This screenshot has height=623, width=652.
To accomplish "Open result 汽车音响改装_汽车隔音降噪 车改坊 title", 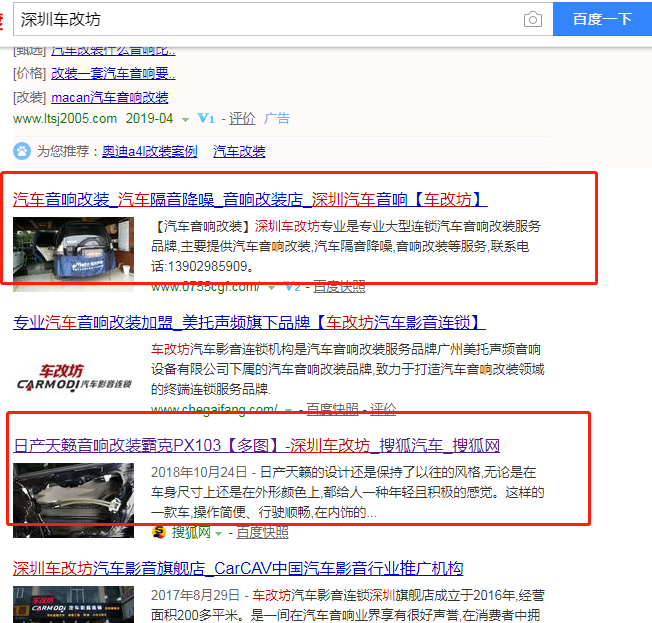I will 250,200.
